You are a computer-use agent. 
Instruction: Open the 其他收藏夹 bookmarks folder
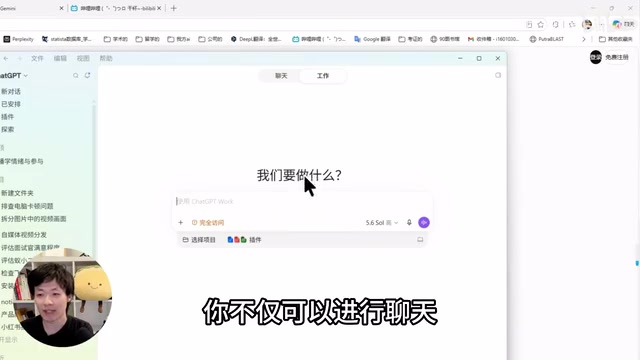pos(616,39)
